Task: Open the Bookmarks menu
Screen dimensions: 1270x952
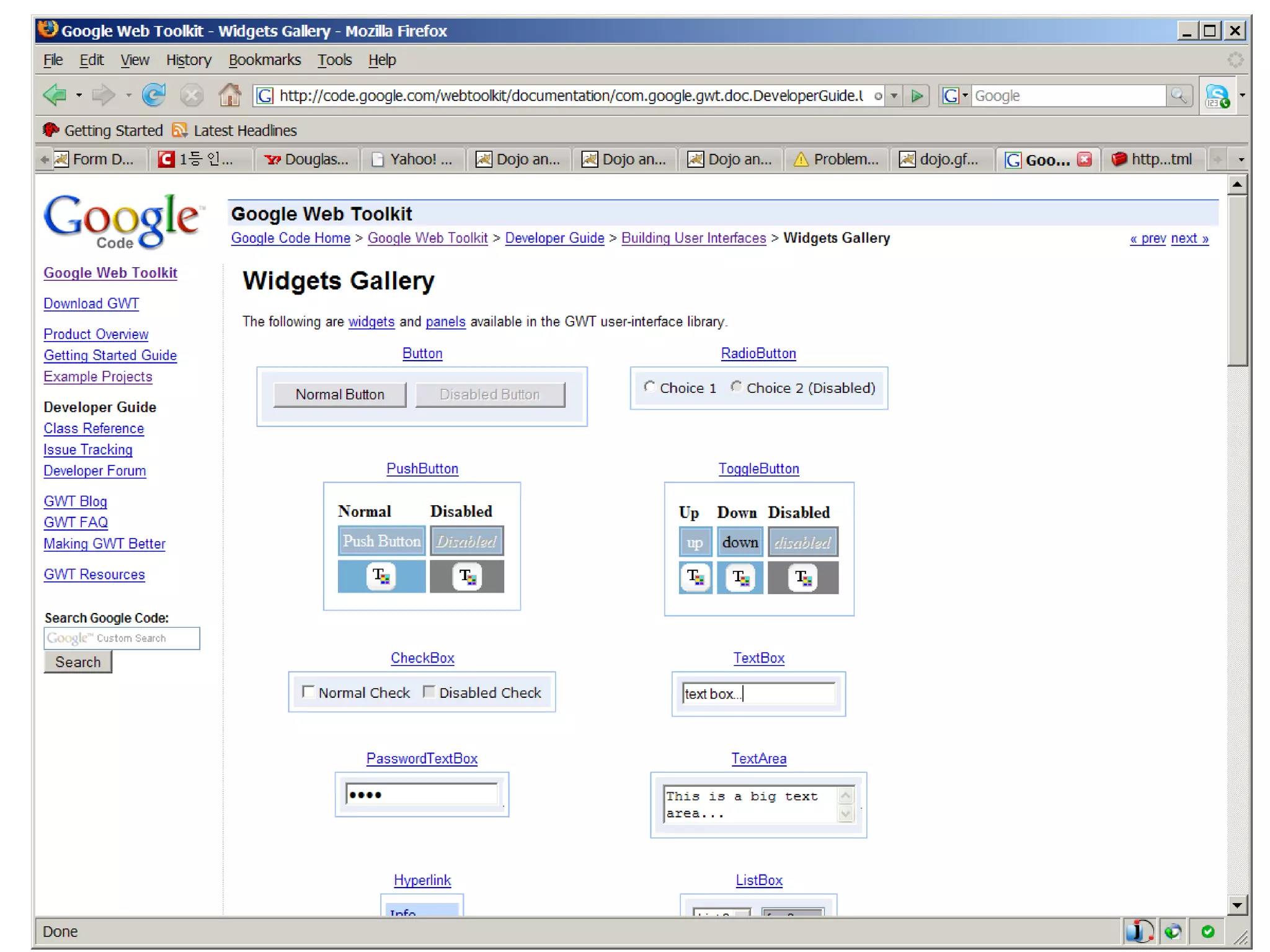Action: tap(265, 60)
